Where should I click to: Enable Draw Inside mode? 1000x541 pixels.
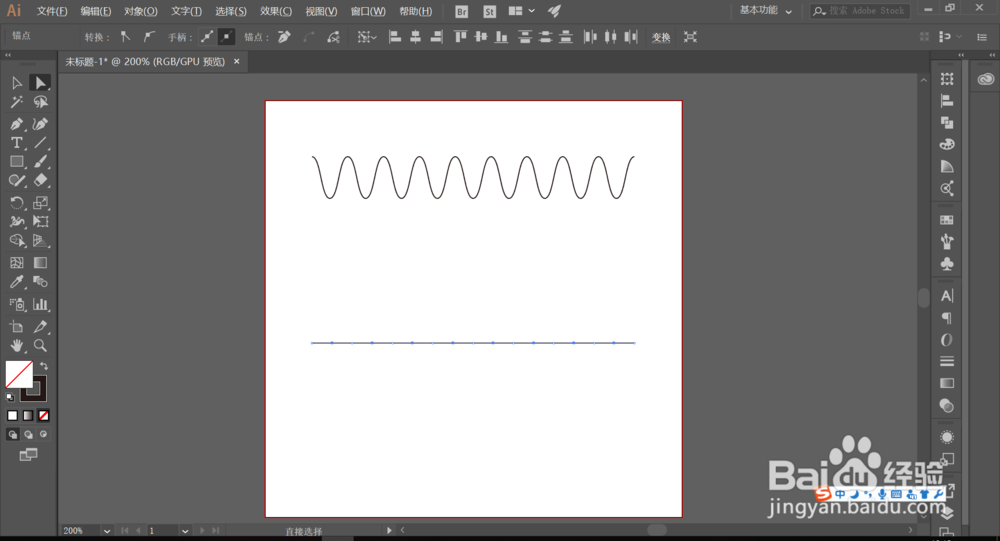pyautogui.click(x=43, y=434)
